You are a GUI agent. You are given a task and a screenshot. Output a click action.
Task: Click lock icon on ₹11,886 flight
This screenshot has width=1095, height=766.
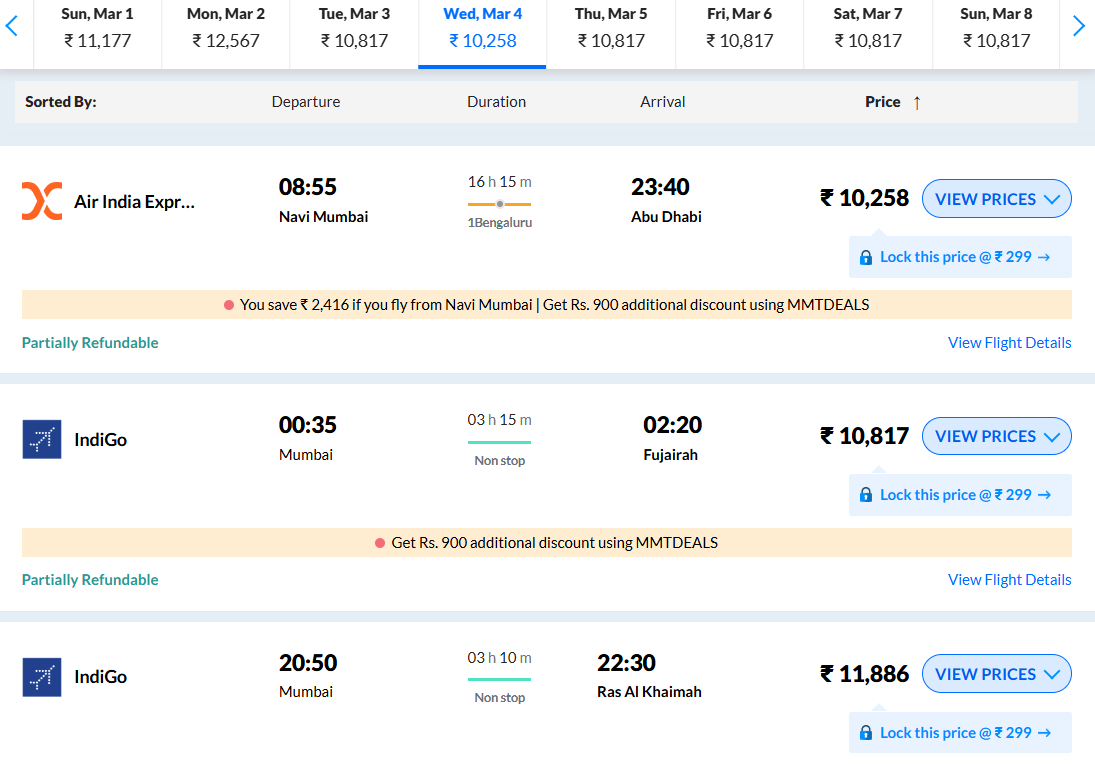click(x=866, y=732)
